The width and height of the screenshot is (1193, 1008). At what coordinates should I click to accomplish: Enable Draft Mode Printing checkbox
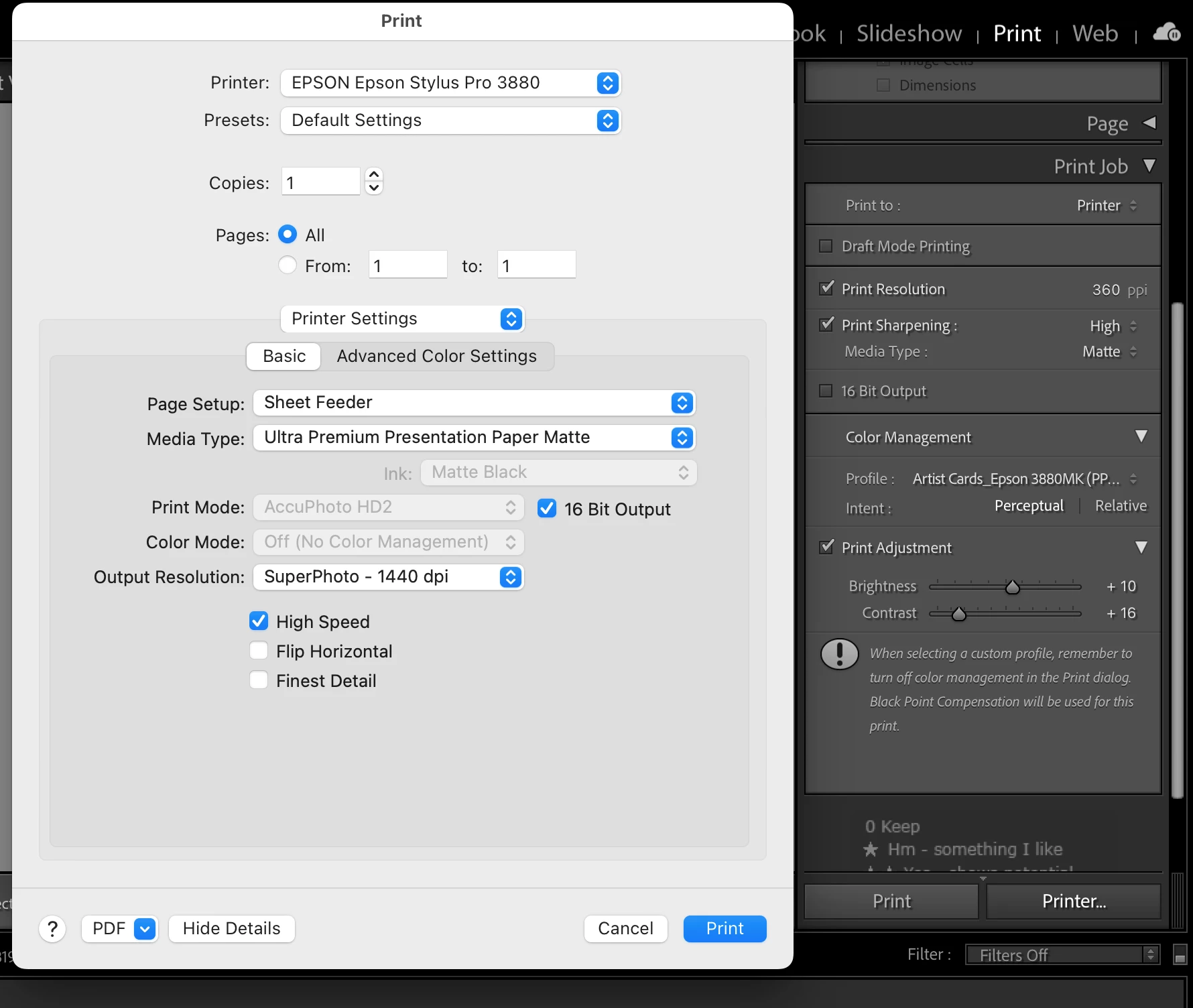pos(826,246)
